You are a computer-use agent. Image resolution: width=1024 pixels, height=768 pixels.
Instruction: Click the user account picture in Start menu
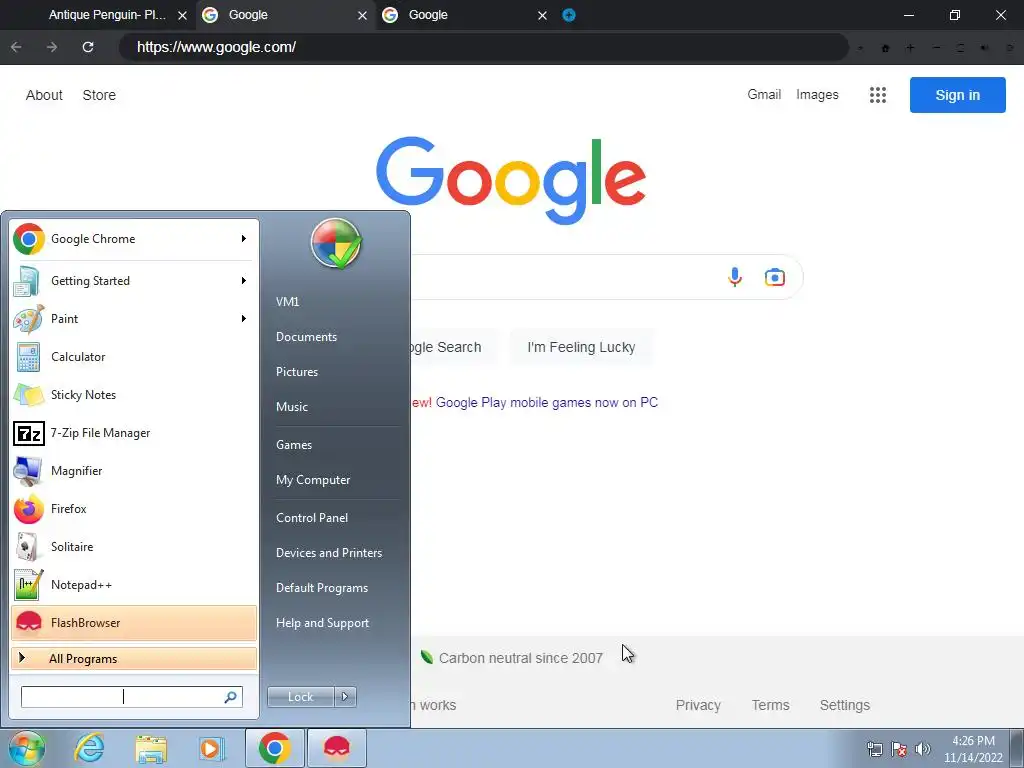[336, 244]
